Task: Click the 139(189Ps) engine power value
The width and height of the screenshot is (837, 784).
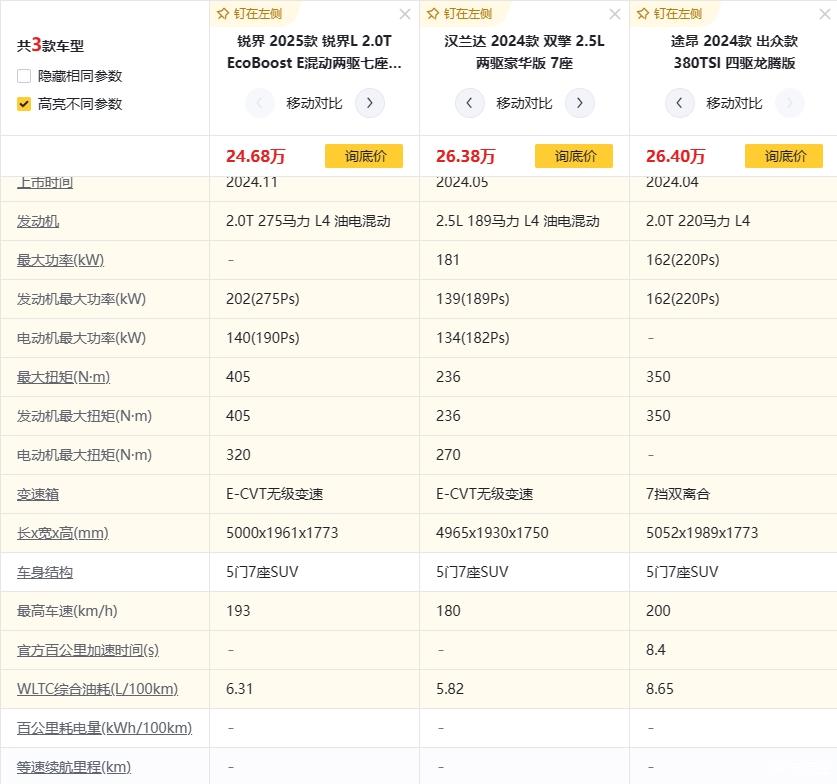Action: (472, 299)
